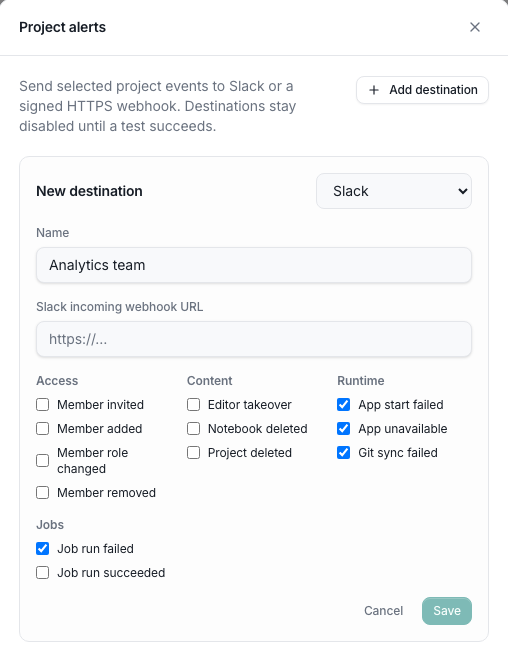Enable Member removed alerts

tap(42, 492)
